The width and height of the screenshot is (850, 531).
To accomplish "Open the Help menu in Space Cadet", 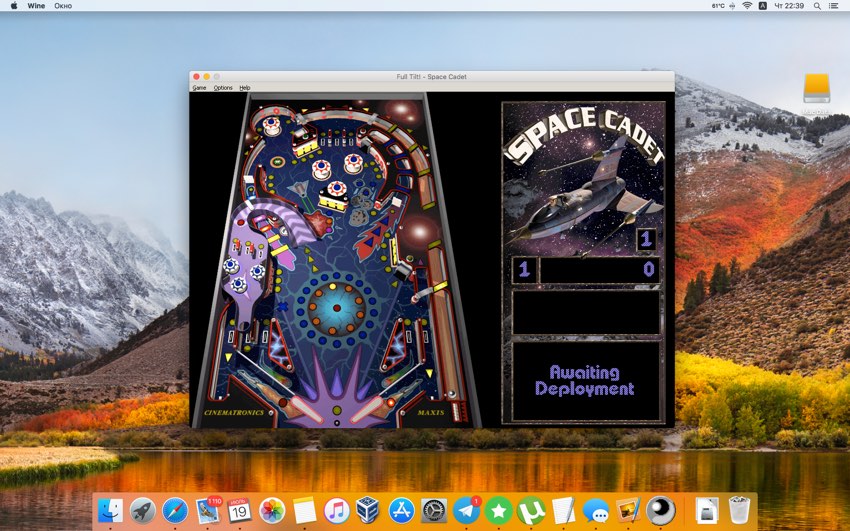I will [x=244, y=88].
